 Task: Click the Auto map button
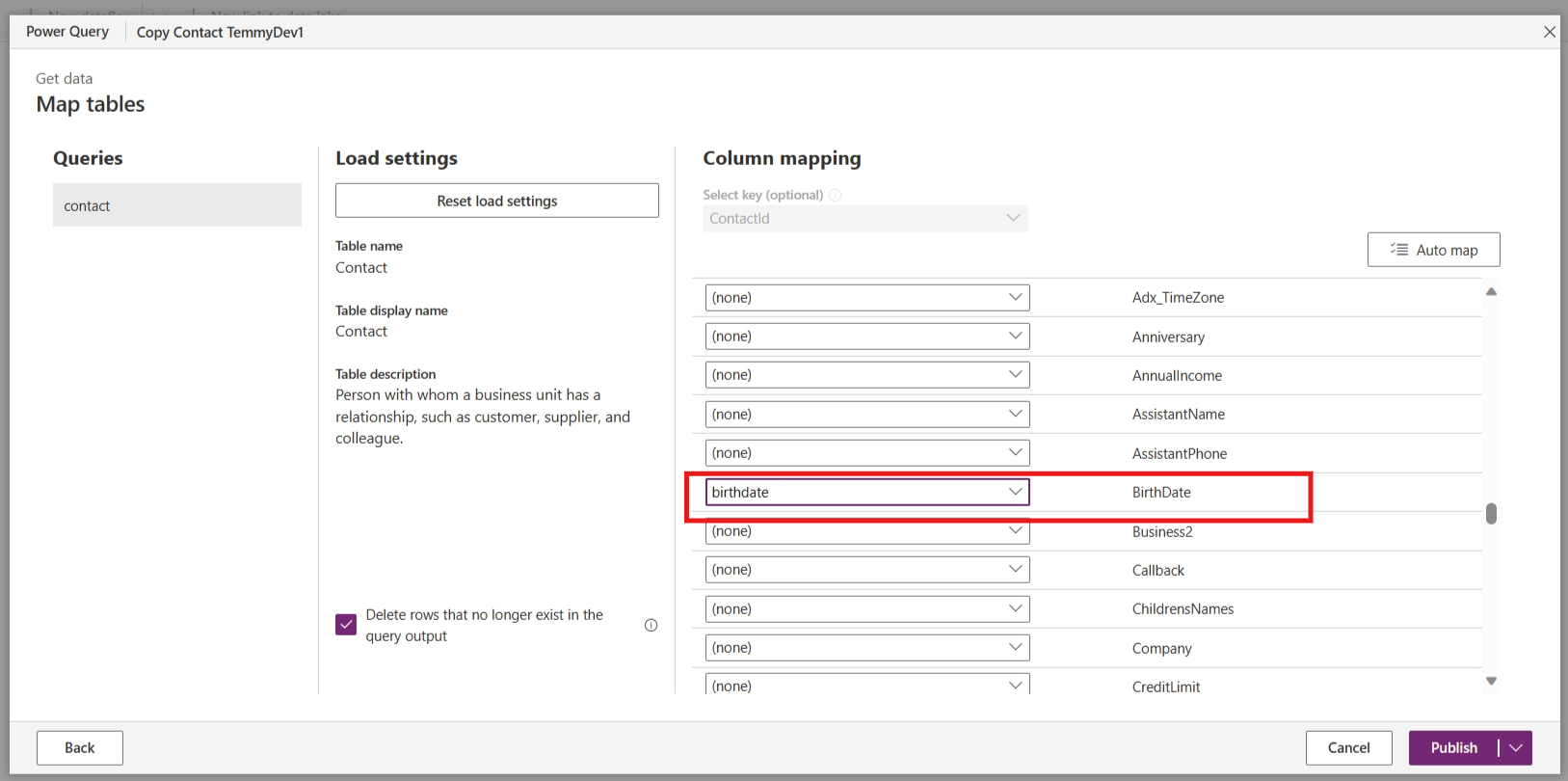[x=1433, y=250]
